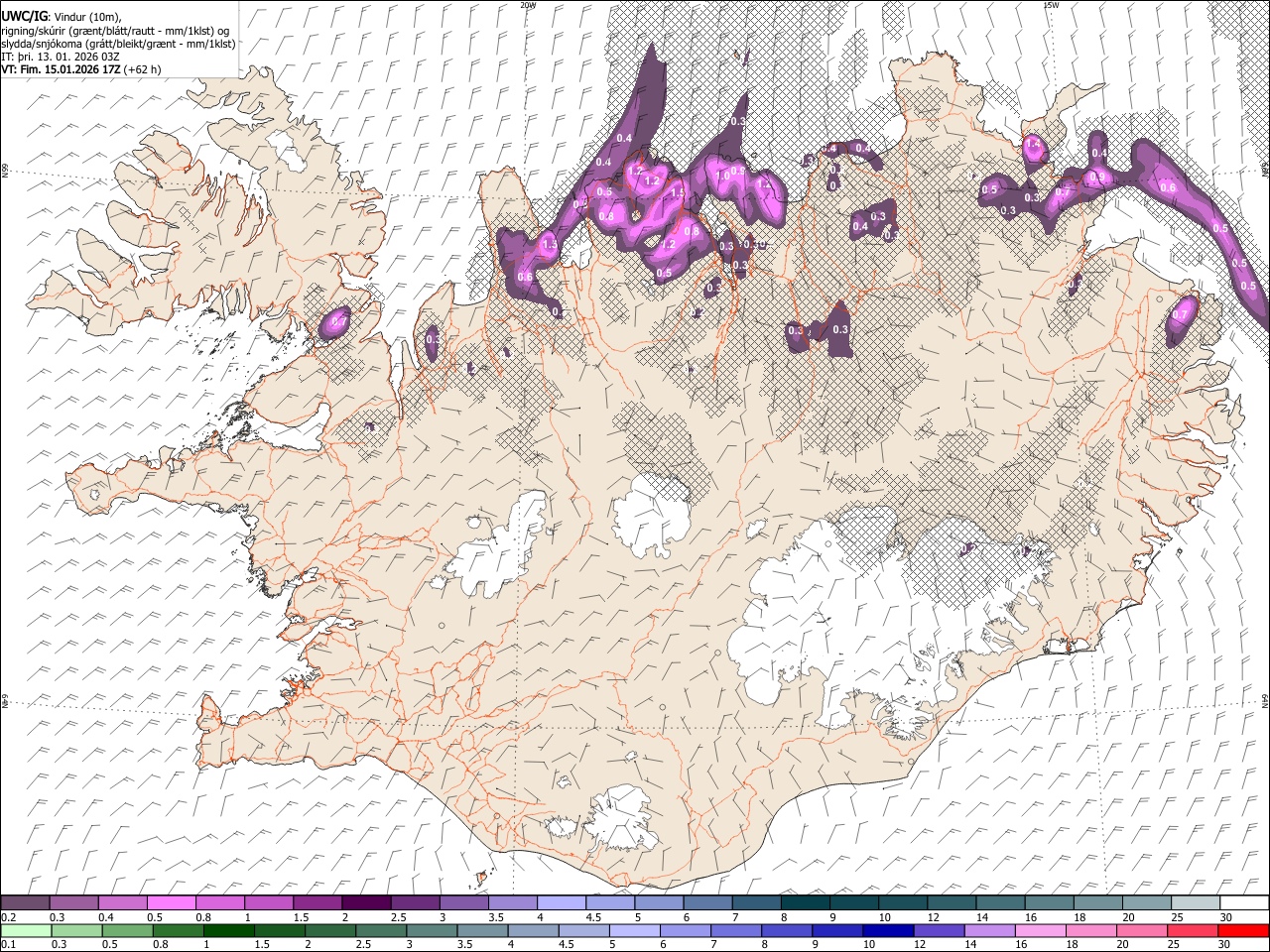
Task: Click the '1.0' precipitation value on the map
Action: pos(722,175)
